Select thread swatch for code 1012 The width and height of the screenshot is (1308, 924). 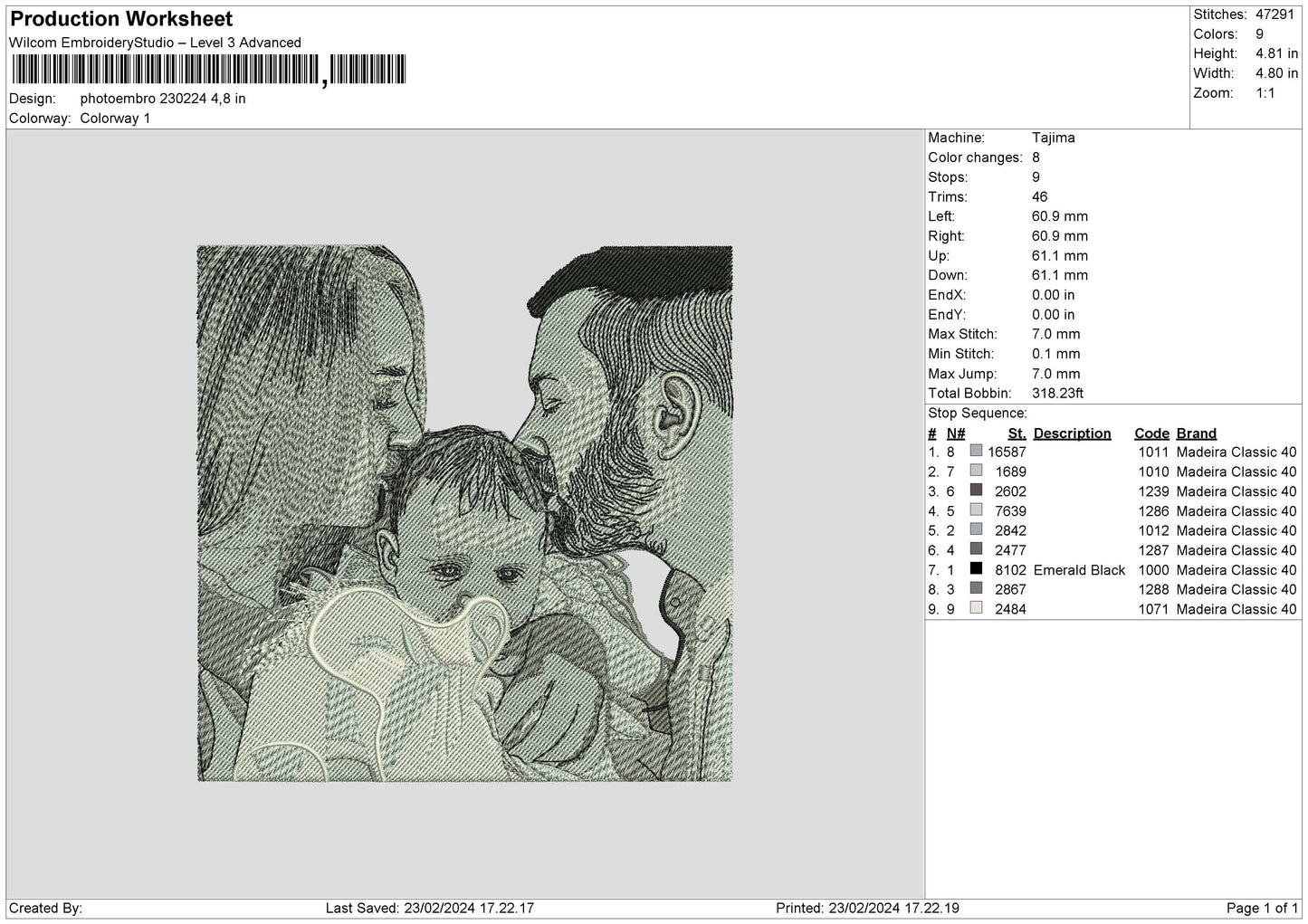tap(976, 529)
